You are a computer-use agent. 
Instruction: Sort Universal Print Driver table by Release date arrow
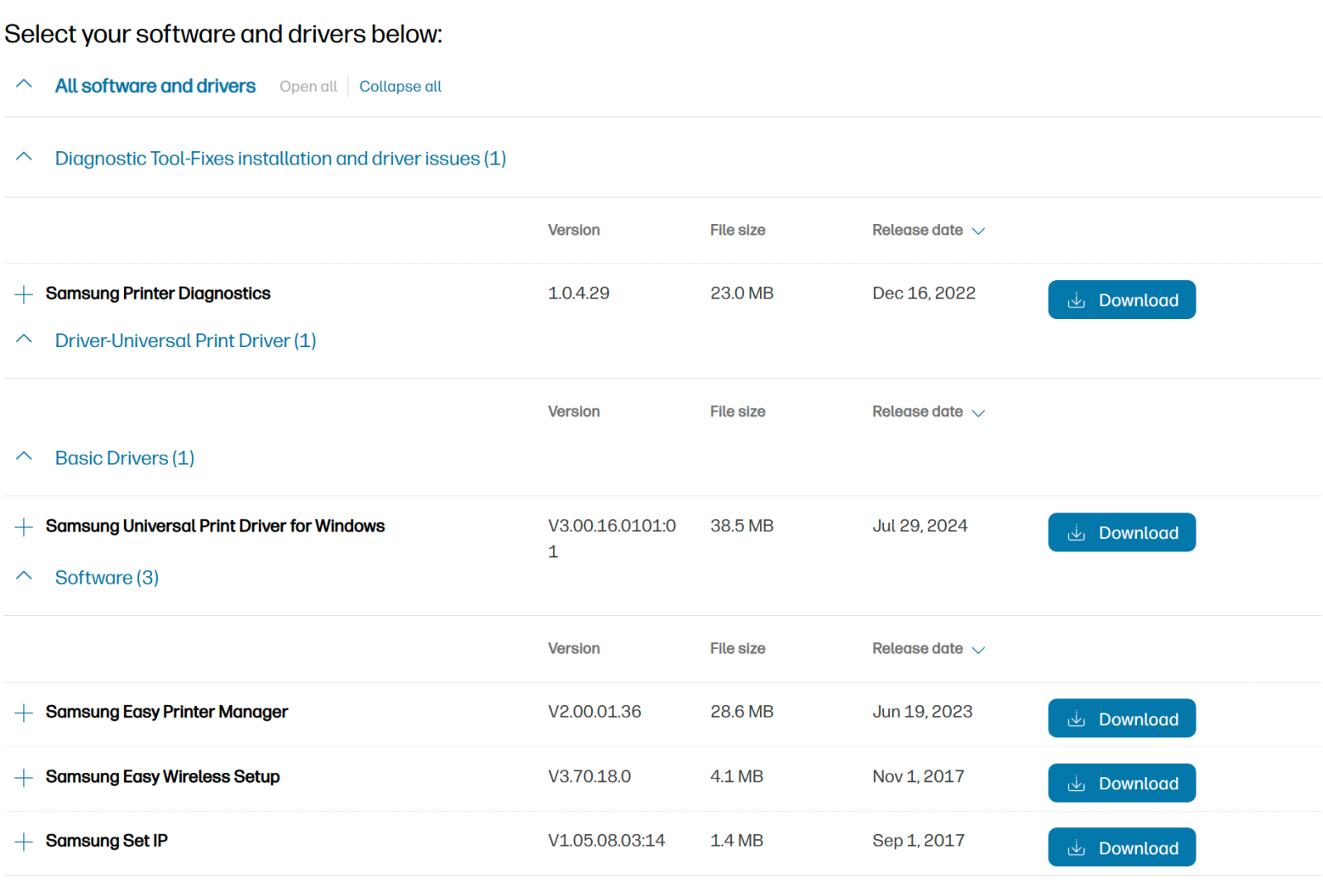click(x=978, y=413)
